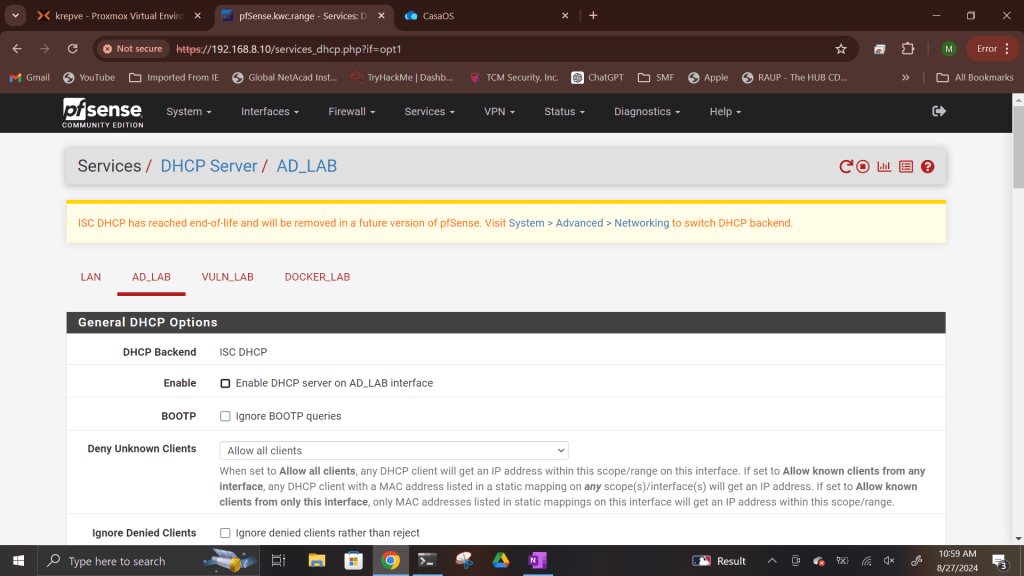The width and height of the screenshot is (1024, 576).
Task: Open Chrome from the Windows taskbar
Action: 391,561
